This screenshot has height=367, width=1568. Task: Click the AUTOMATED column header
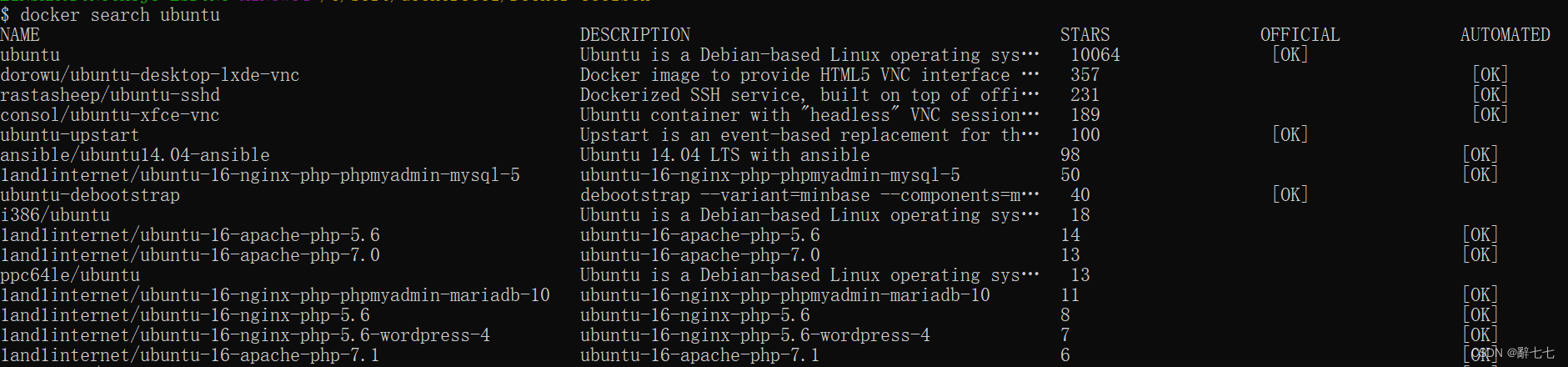coord(1505,35)
